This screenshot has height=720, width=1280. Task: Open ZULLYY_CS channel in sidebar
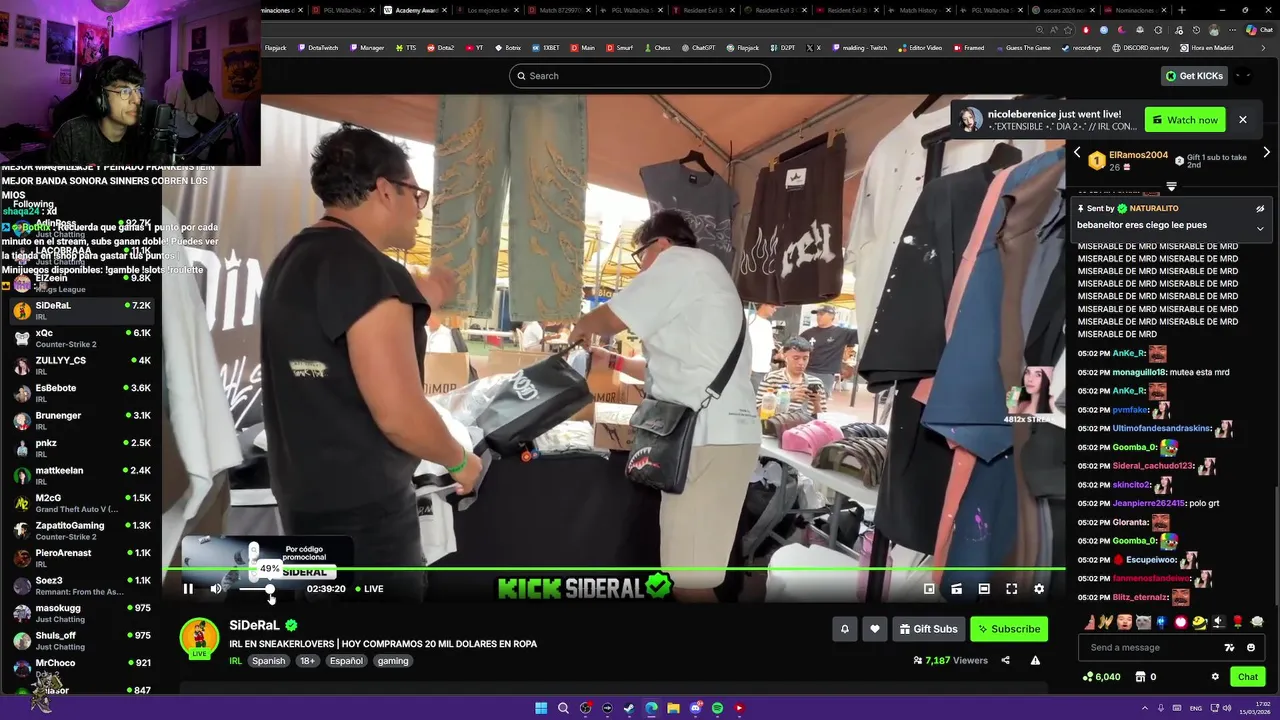tap(80, 366)
